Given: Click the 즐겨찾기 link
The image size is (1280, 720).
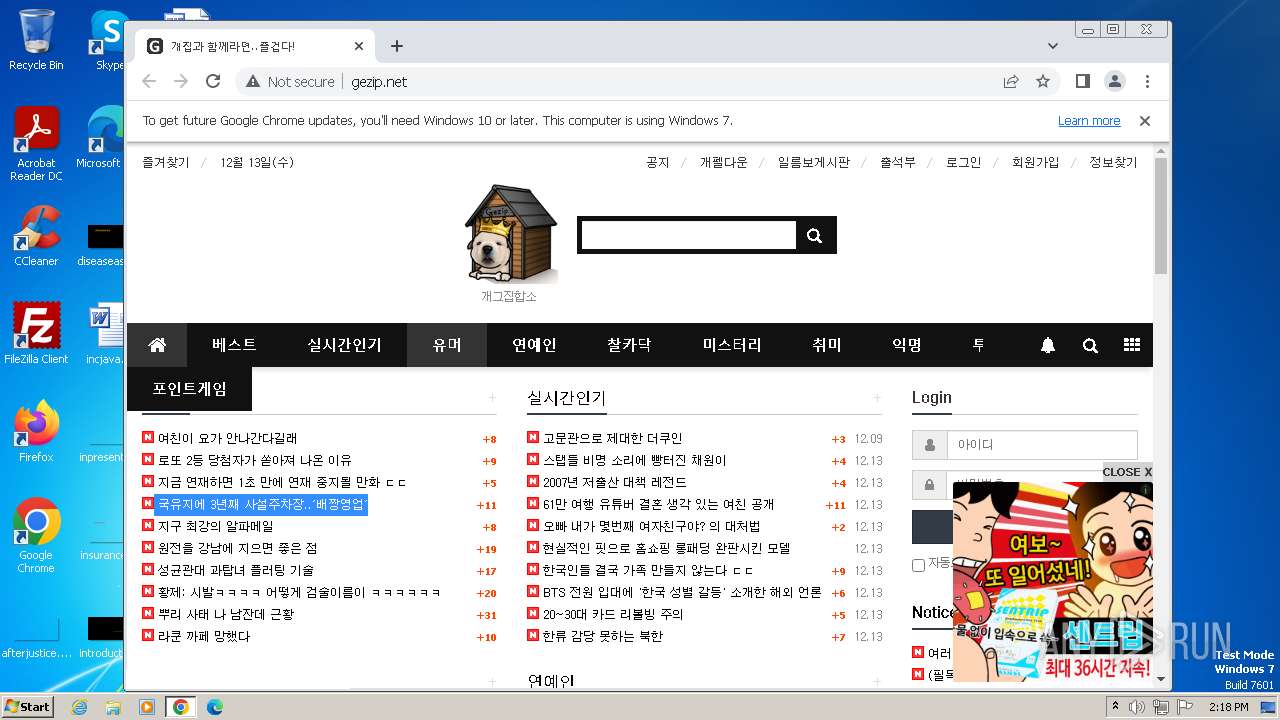Looking at the screenshot, I should (x=166, y=162).
